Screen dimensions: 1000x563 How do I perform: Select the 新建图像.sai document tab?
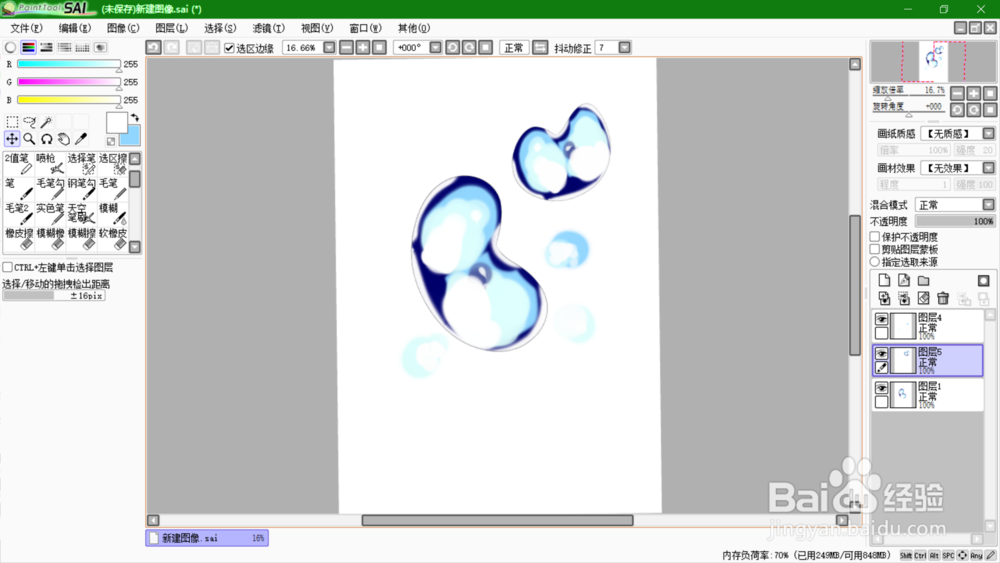pyautogui.click(x=207, y=538)
